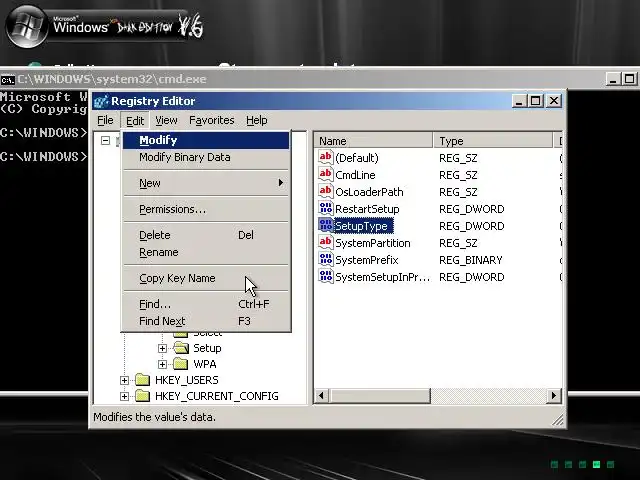Click the cmd.exe window title icon
640x480 pixels.
8,79
